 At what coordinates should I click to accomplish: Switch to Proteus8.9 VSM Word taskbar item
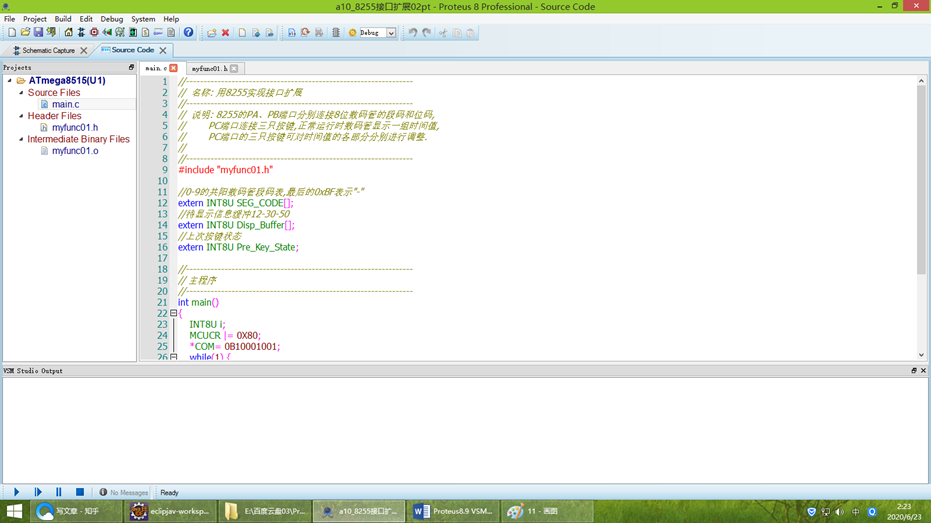coord(454,511)
